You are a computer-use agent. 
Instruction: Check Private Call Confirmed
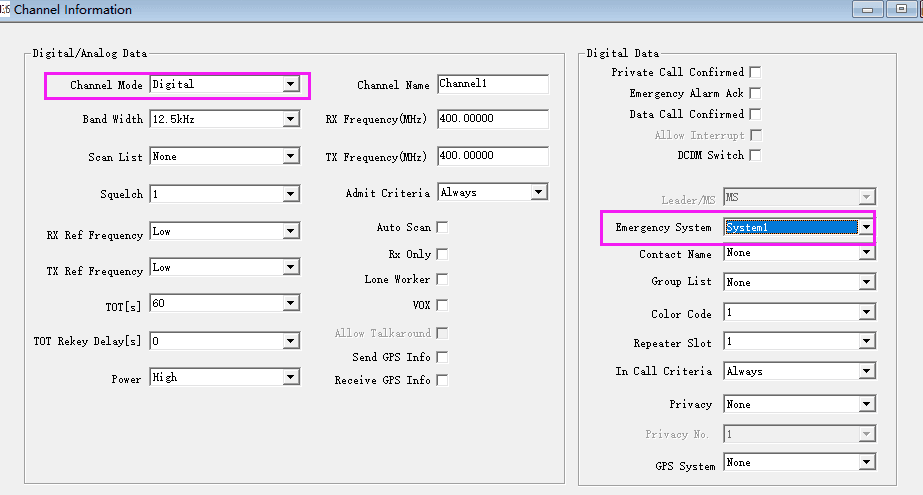click(x=755, y=72)
